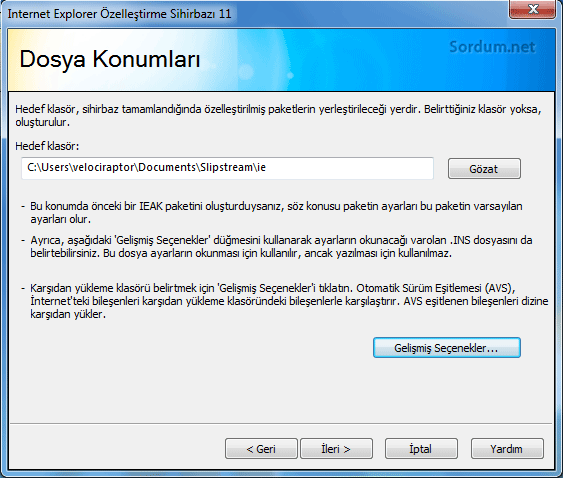Open Gelişmiş Seçenekler advanced options
Viewport: 563px width, 478px height.
point(447,348)
